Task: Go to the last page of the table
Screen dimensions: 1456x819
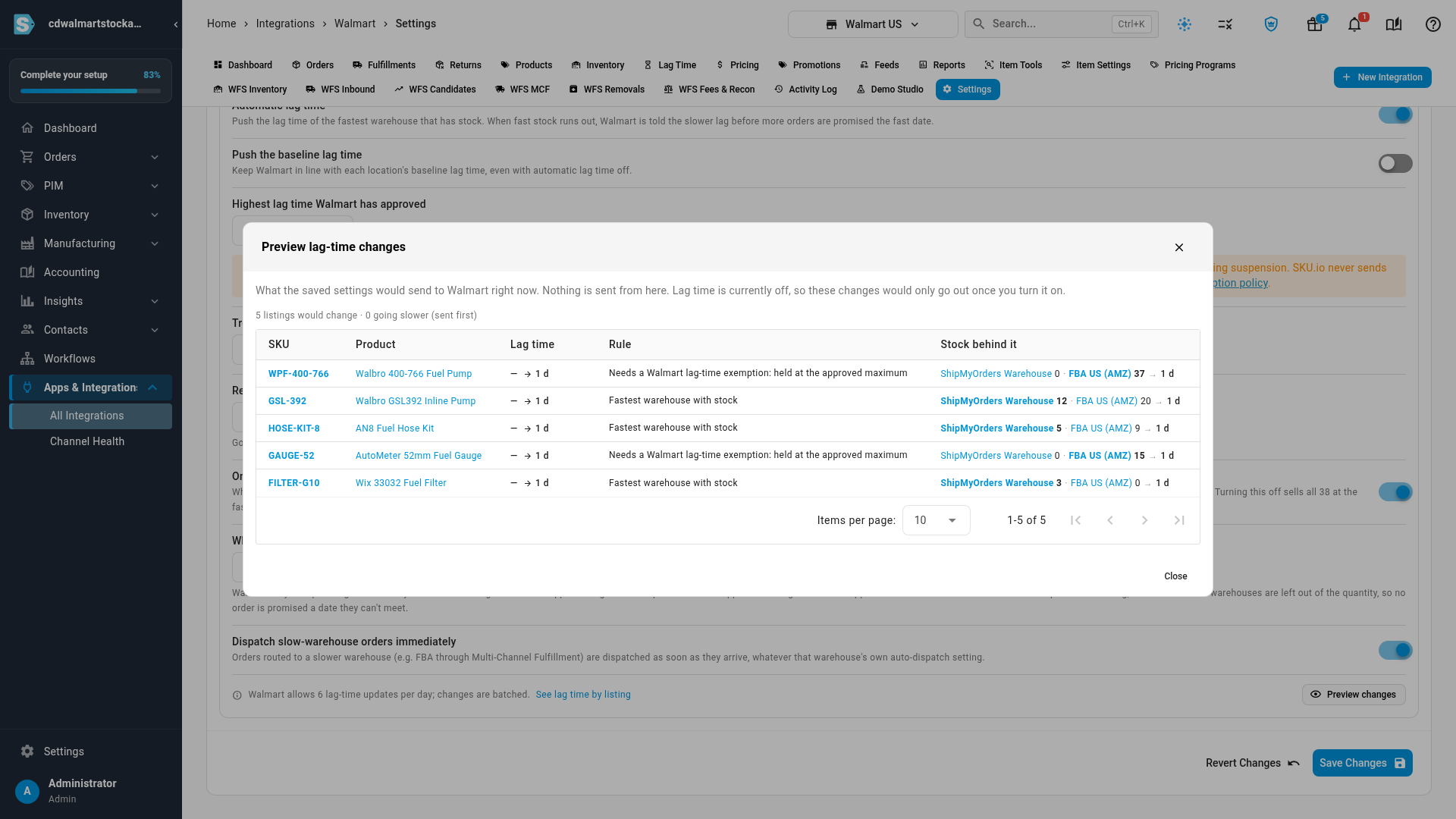Action: click(x=1179, y=520)
